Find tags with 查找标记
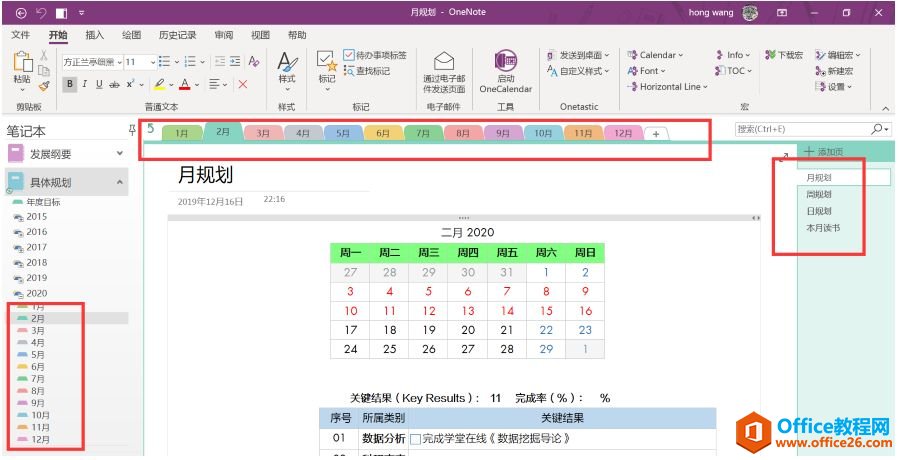The height and width of the screenshot is (460, 899). click(367, 71)
